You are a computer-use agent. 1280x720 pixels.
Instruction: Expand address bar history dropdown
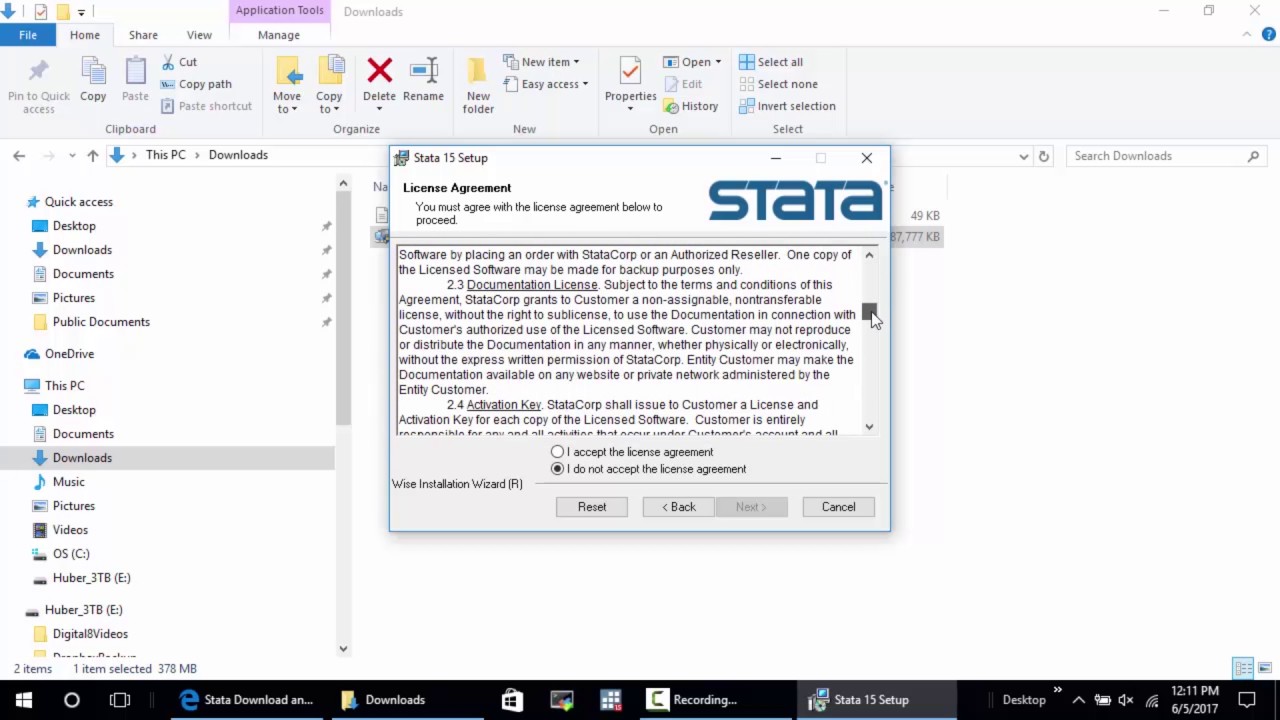click(x=1024, y=156)
